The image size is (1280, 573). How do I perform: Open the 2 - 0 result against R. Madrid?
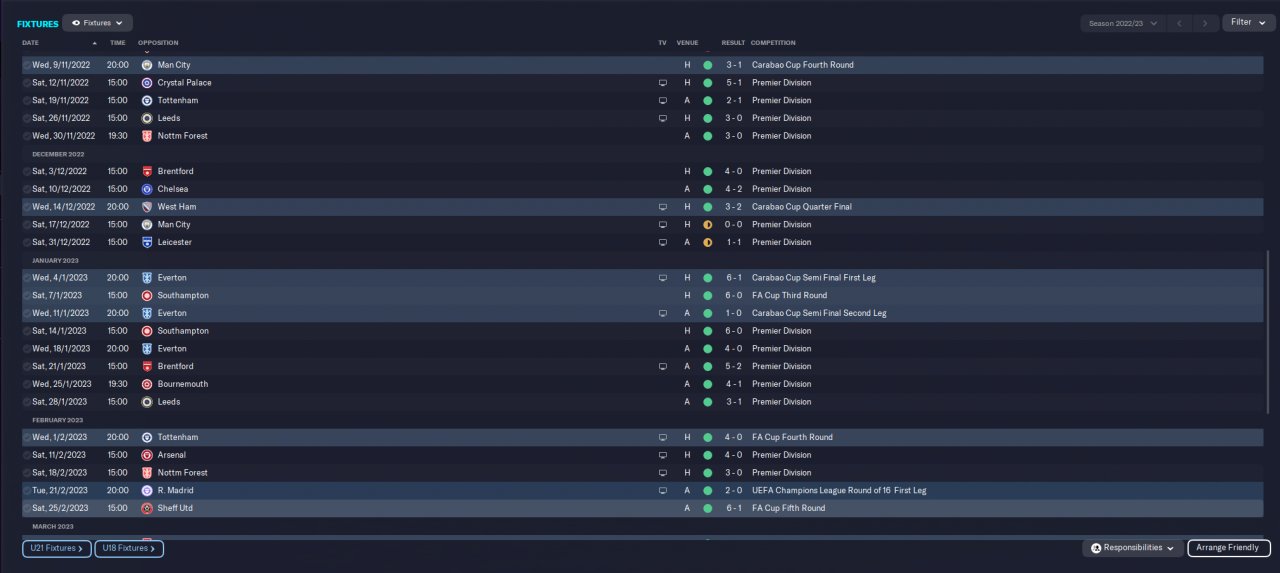pos(733,491)
